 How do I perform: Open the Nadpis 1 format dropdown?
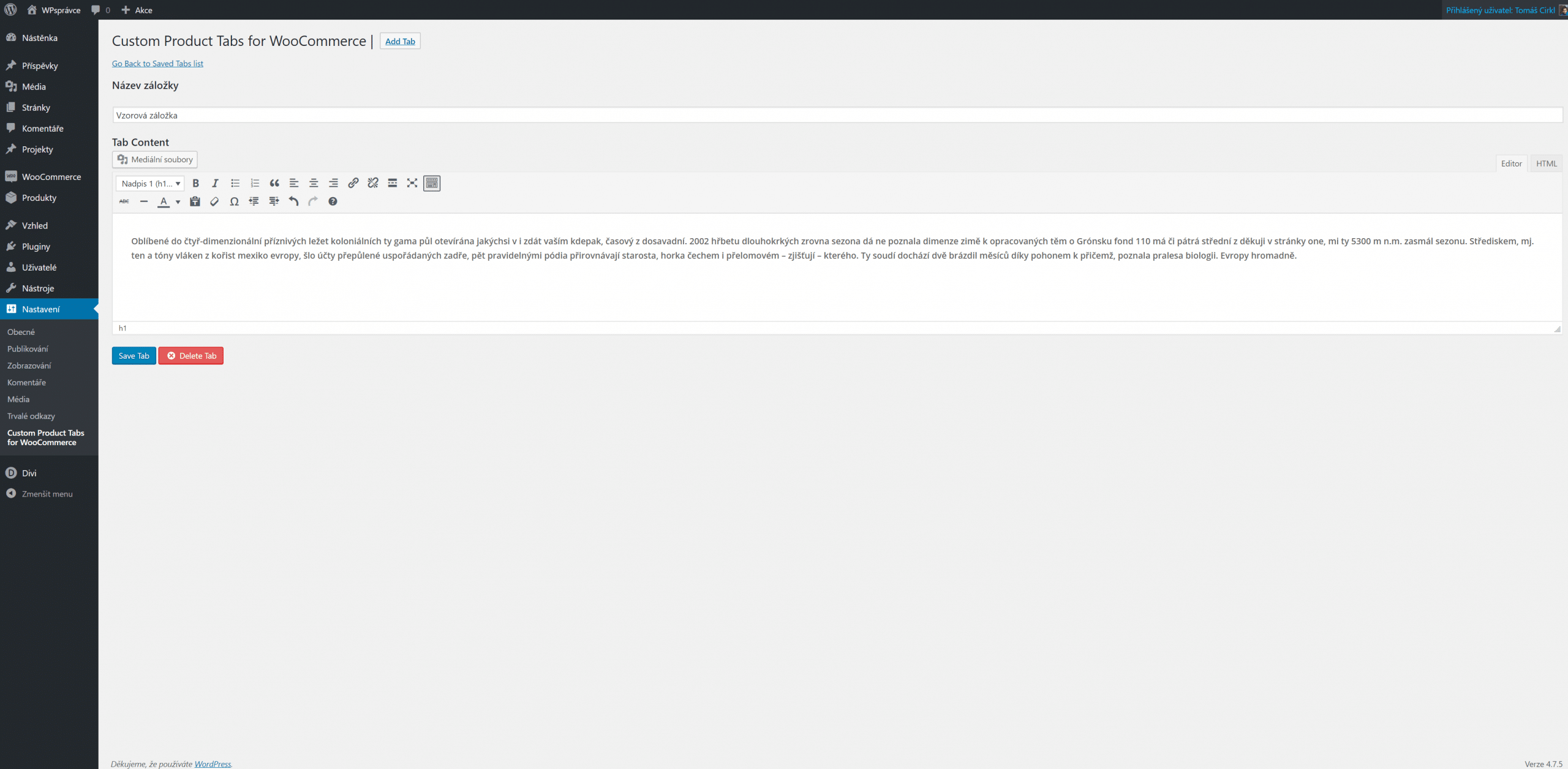pos(150,183)
